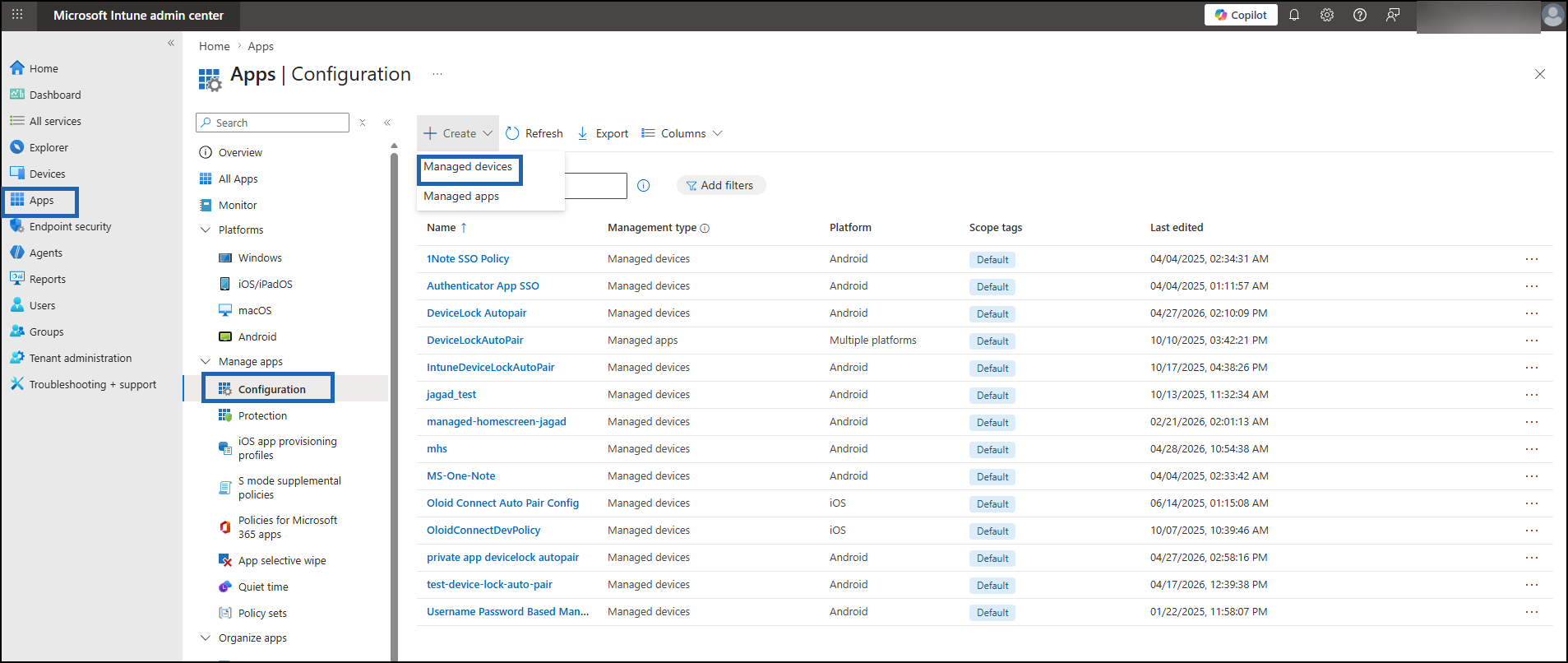
Task: Open the DeviceLockAutoPair policy link
Action: pos(474,340)
